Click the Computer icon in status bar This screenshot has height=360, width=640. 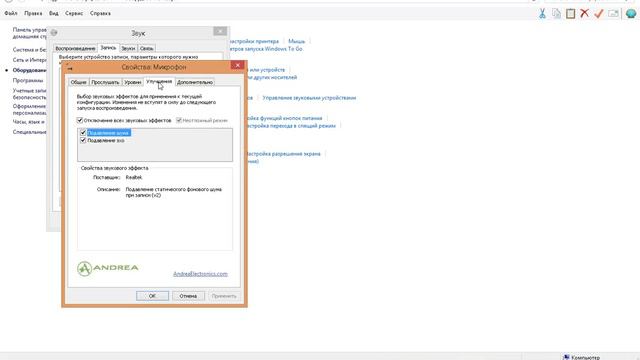tap(566, 357)
